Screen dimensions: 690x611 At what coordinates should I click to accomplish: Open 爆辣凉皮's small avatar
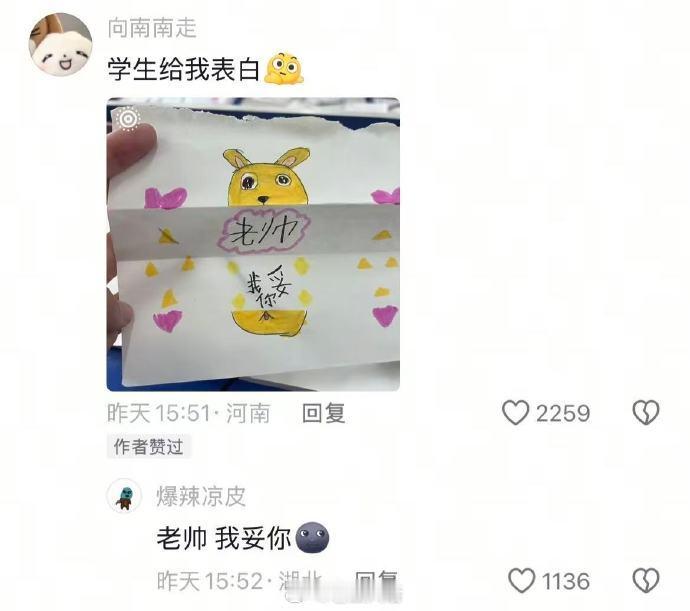point(125,496)
